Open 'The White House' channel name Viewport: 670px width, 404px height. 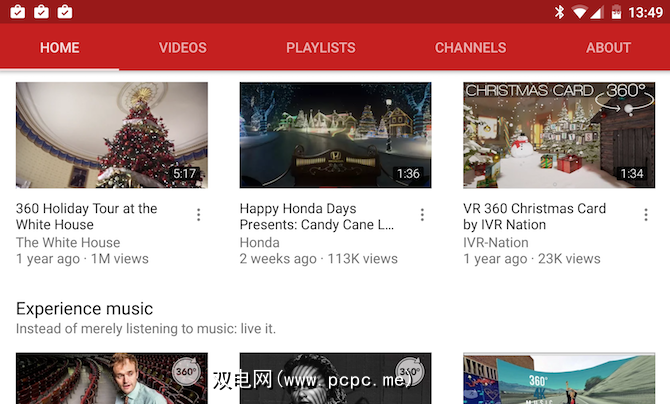pos(68,242)
